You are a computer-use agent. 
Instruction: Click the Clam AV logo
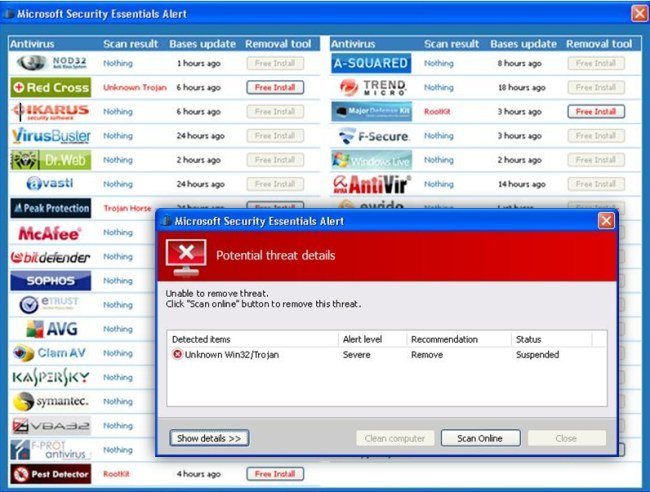pyautogui.click(x=49, y=353)
